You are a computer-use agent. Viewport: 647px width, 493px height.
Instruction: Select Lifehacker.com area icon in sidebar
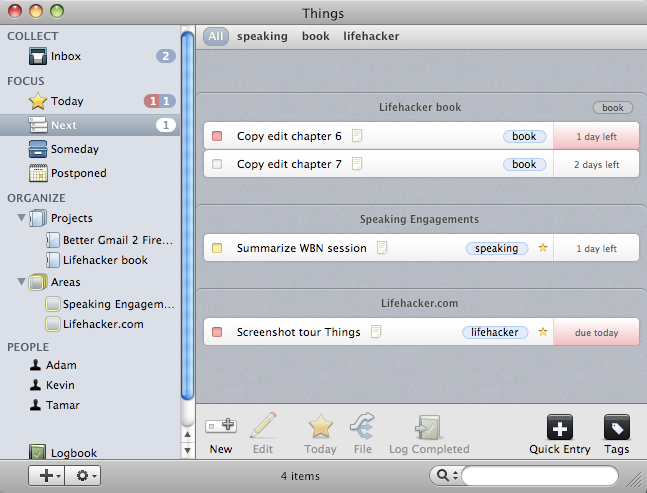[x=53, y=324]
